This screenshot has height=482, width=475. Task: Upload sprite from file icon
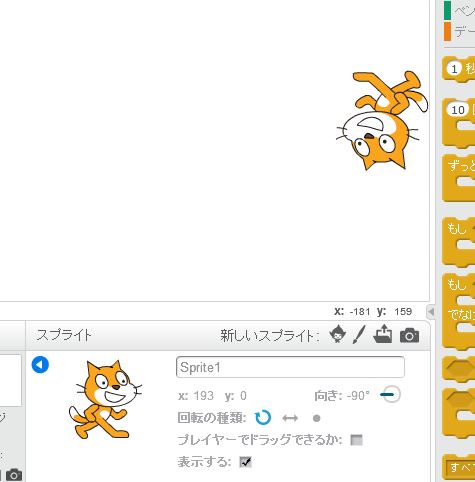[383, 334]
